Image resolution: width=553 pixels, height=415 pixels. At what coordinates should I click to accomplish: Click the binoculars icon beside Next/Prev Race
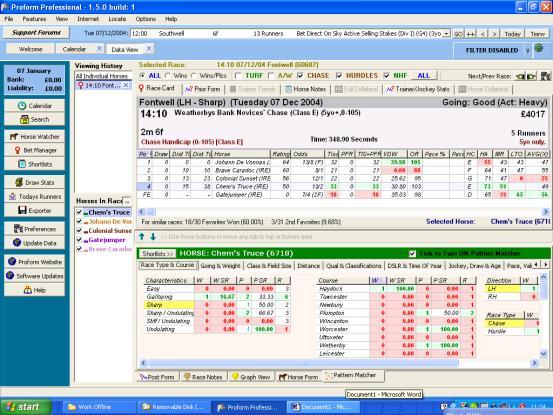point(545,76)
